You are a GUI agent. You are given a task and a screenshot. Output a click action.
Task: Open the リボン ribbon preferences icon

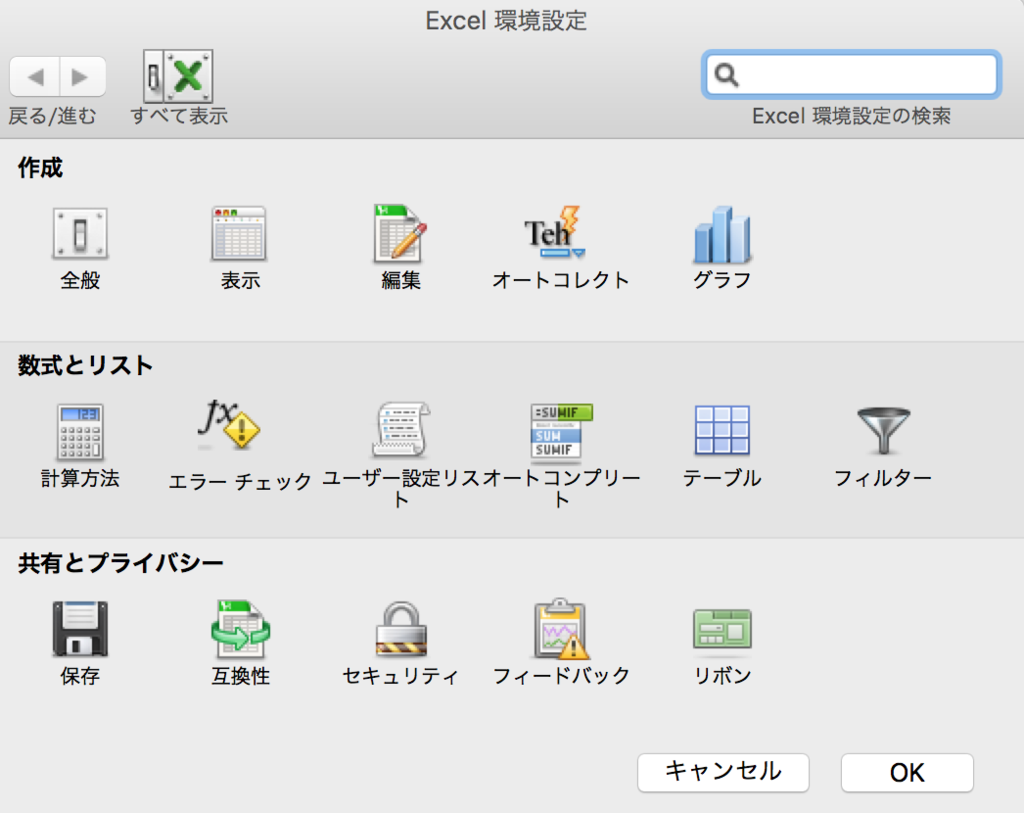[722, 628]
